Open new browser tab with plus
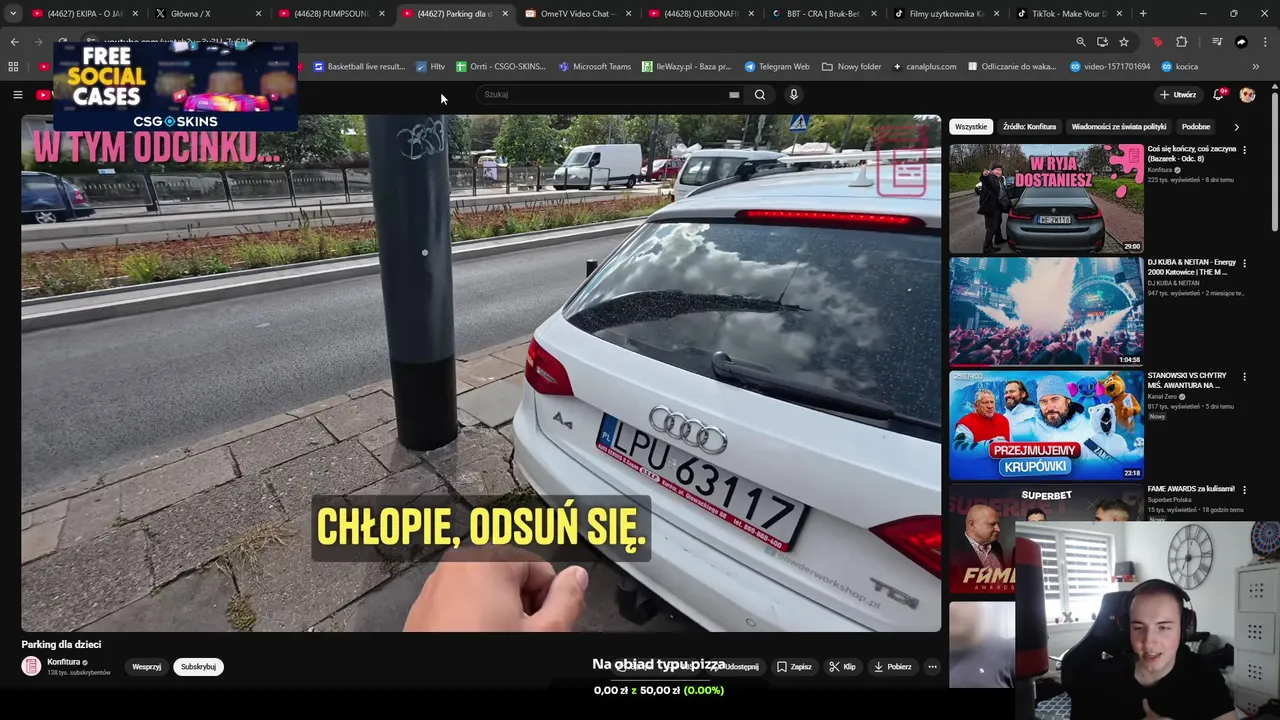1280x720 pixels. [1143, 14]
